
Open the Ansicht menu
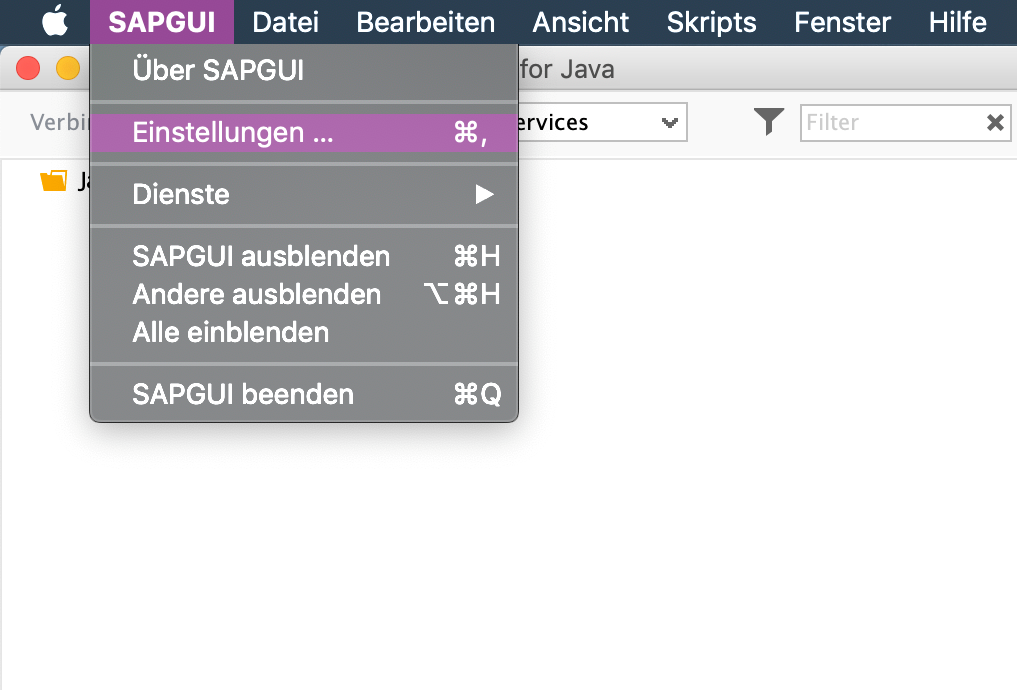pyautogui.click(x=581, y=21)
